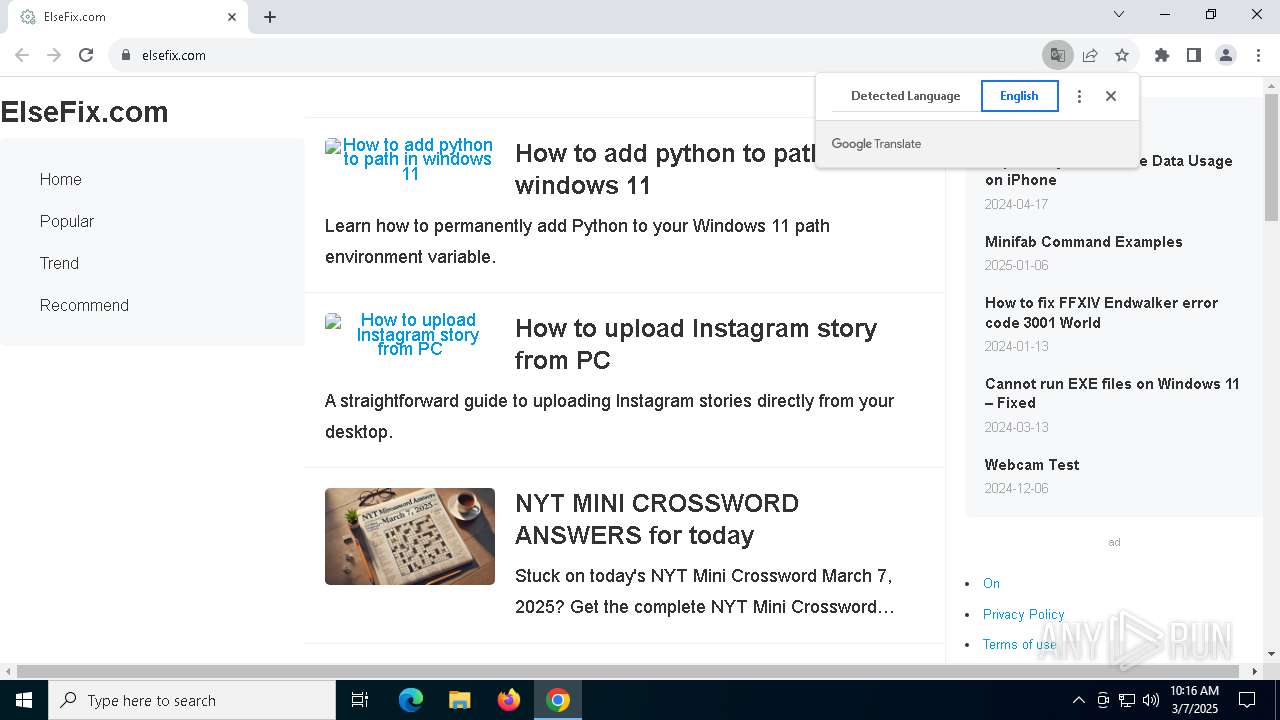Viewport: 1280px width, 720px height.
Task: Open network status in system tray
Action: click(x=1127, y=700)
